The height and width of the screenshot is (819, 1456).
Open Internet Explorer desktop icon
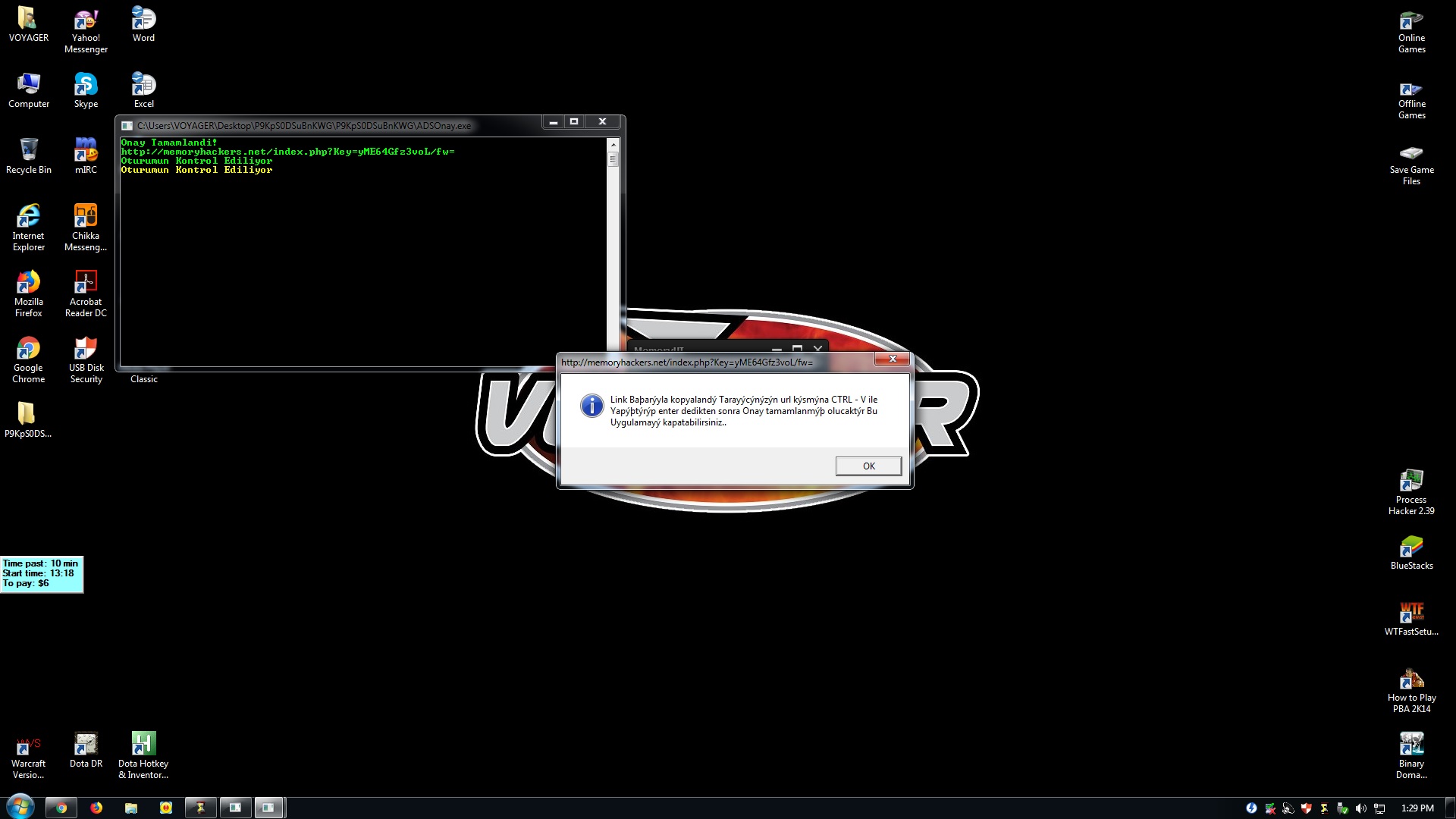28,227
